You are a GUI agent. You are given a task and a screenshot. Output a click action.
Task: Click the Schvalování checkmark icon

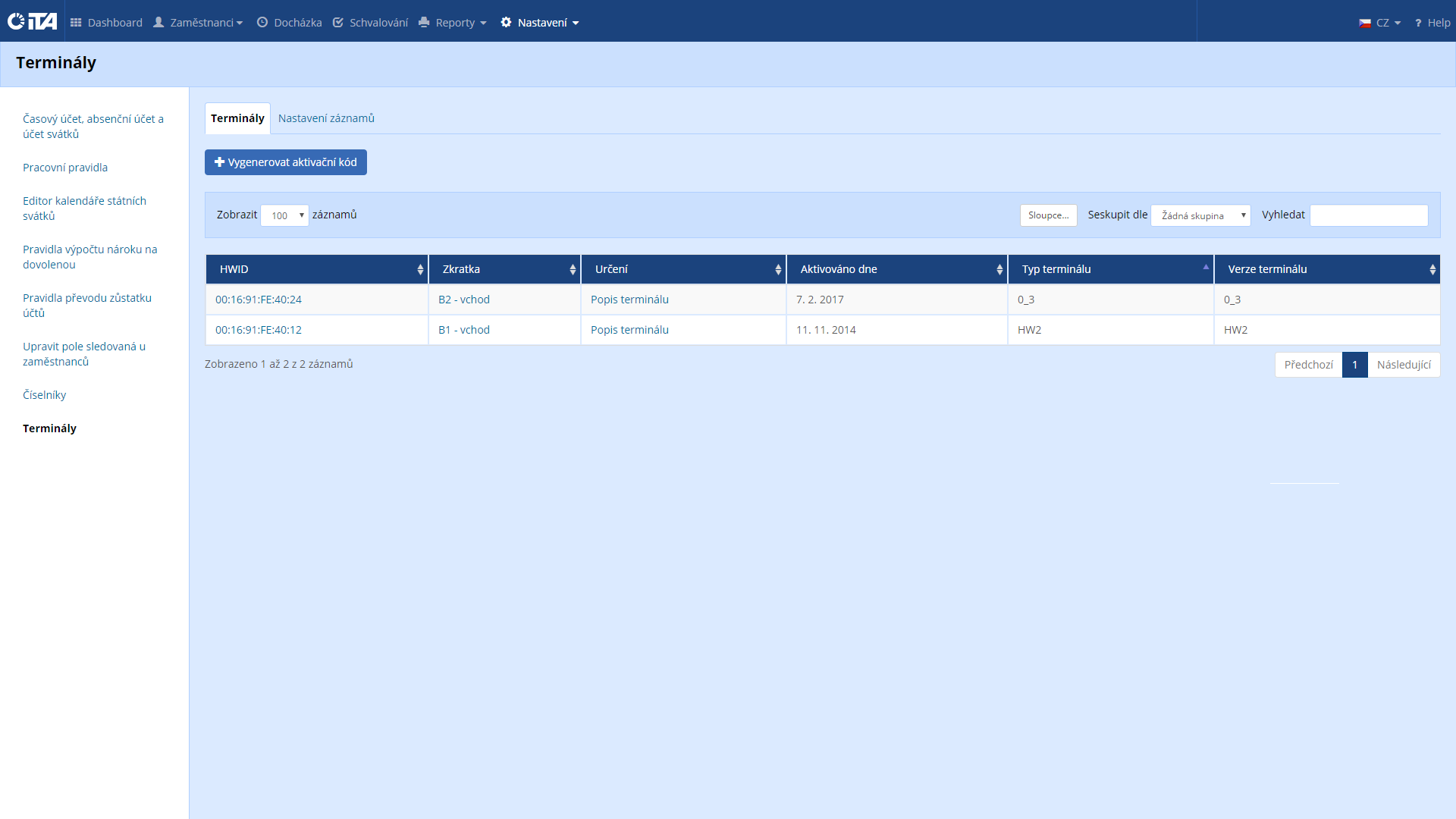pos(338,23)
